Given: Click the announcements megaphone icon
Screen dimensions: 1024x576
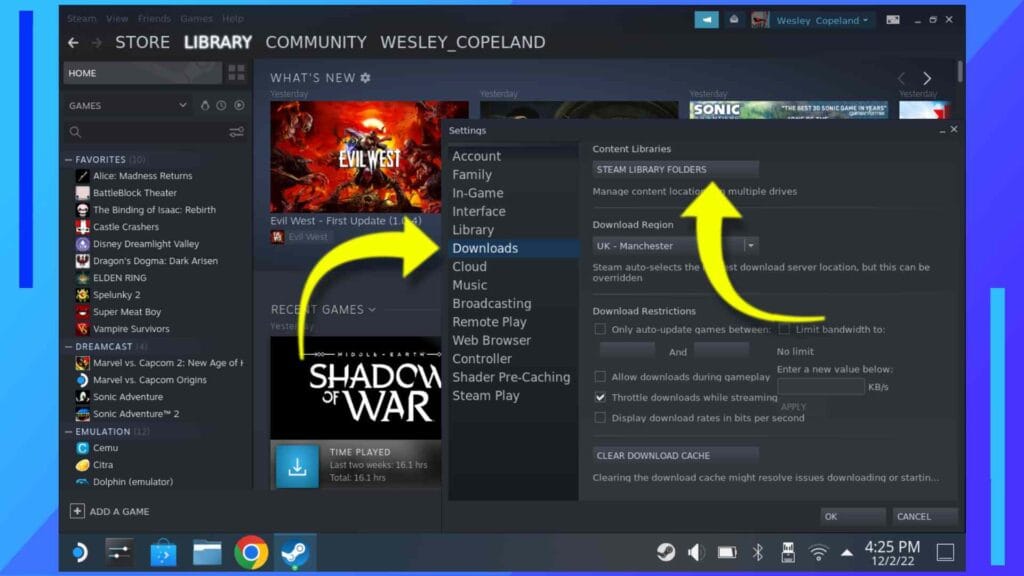Looking at the screenshot, I should coord(706,19).
